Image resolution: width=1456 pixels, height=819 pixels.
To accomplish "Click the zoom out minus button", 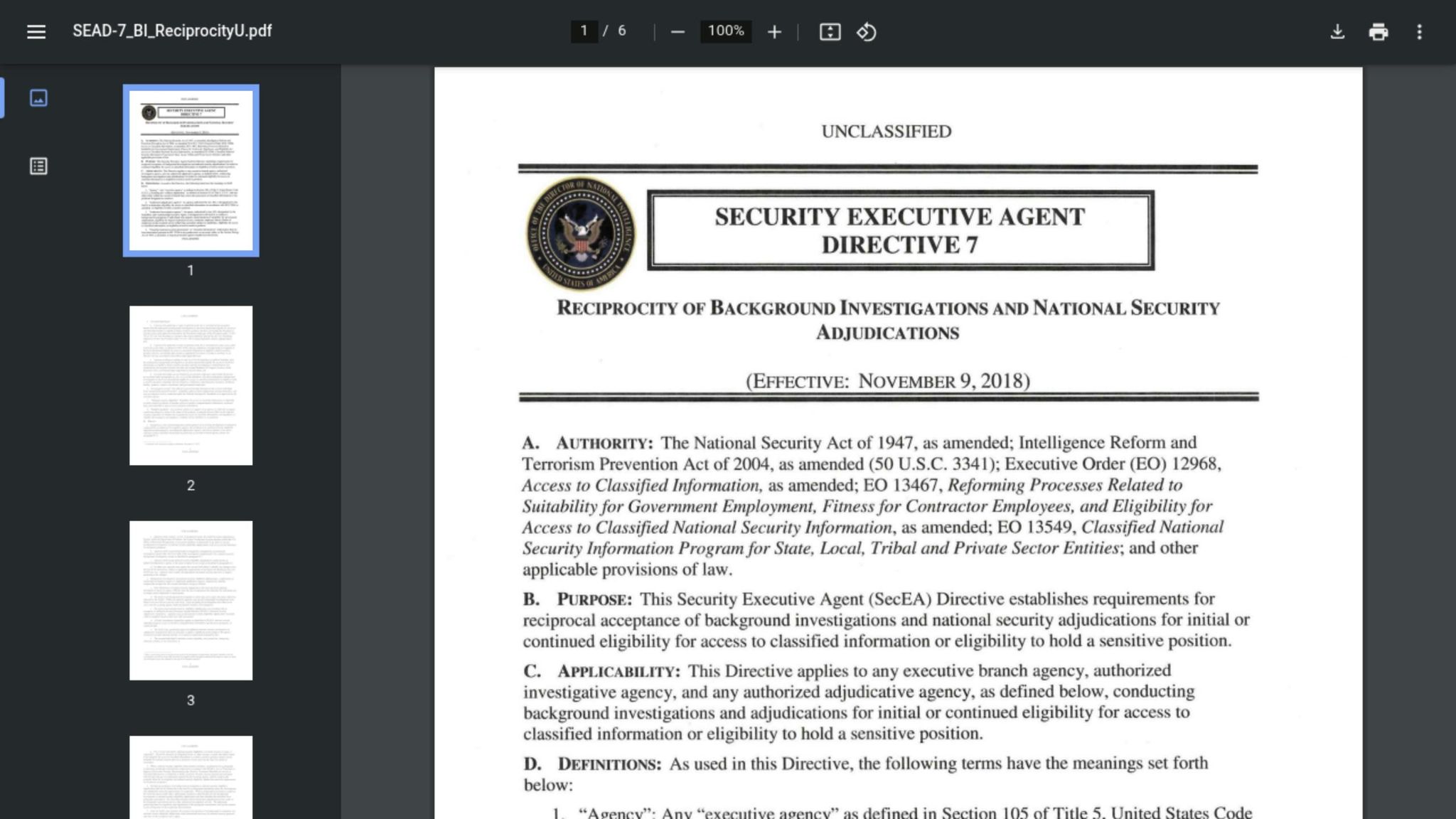I will [678, 32].
